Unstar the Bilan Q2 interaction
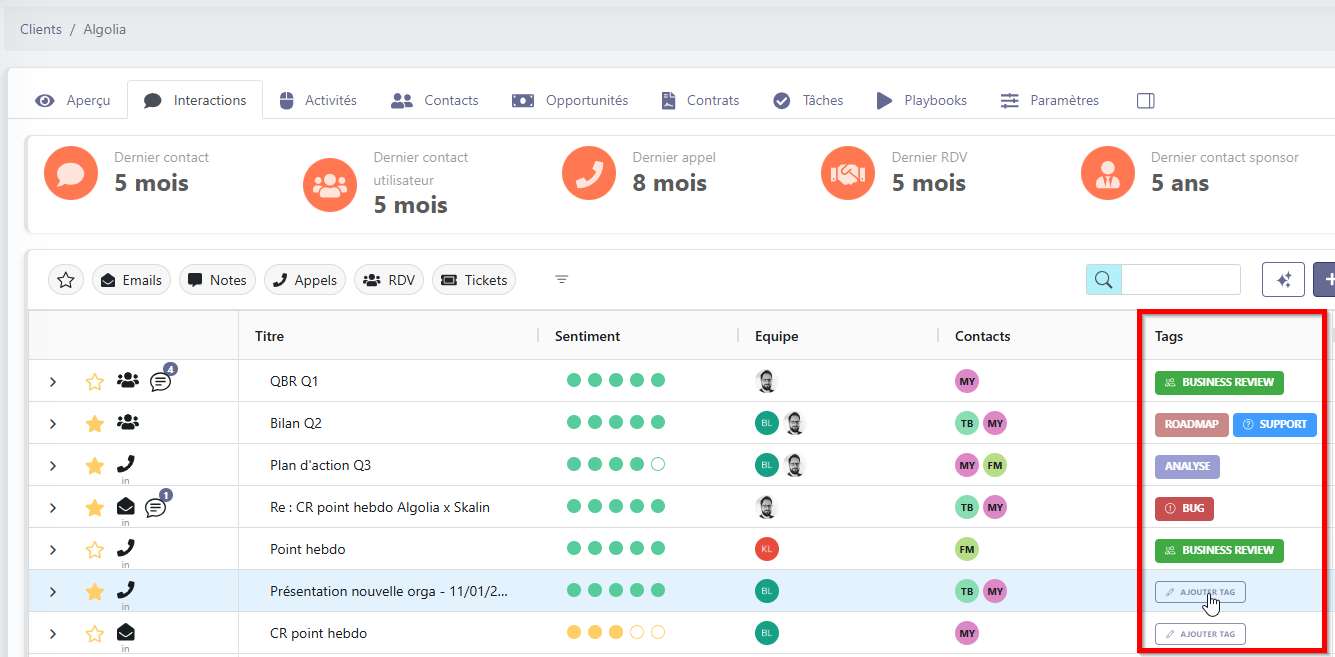The image size is (1335, 657). pos(95,423)
